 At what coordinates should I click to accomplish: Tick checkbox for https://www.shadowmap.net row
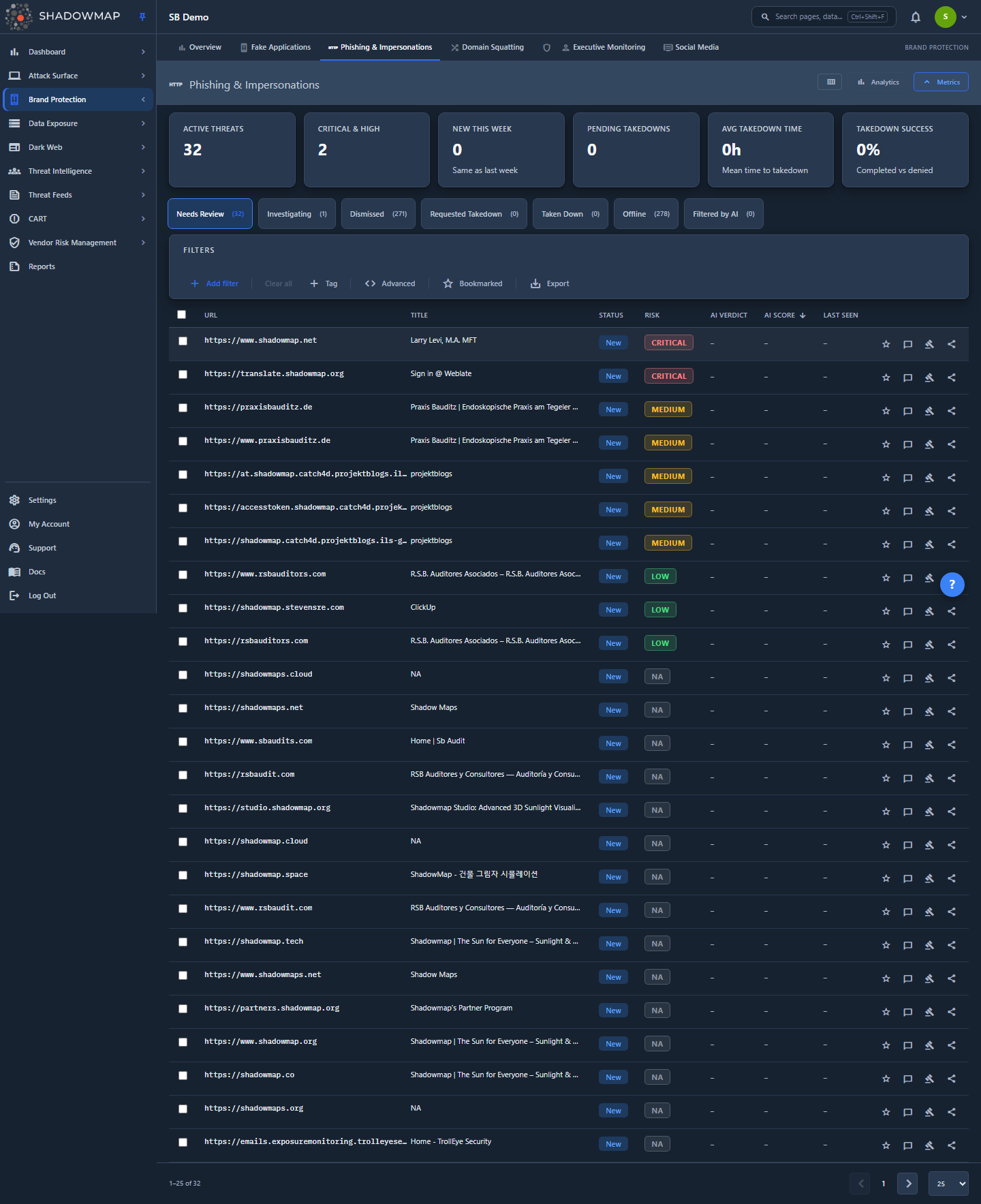183,341
